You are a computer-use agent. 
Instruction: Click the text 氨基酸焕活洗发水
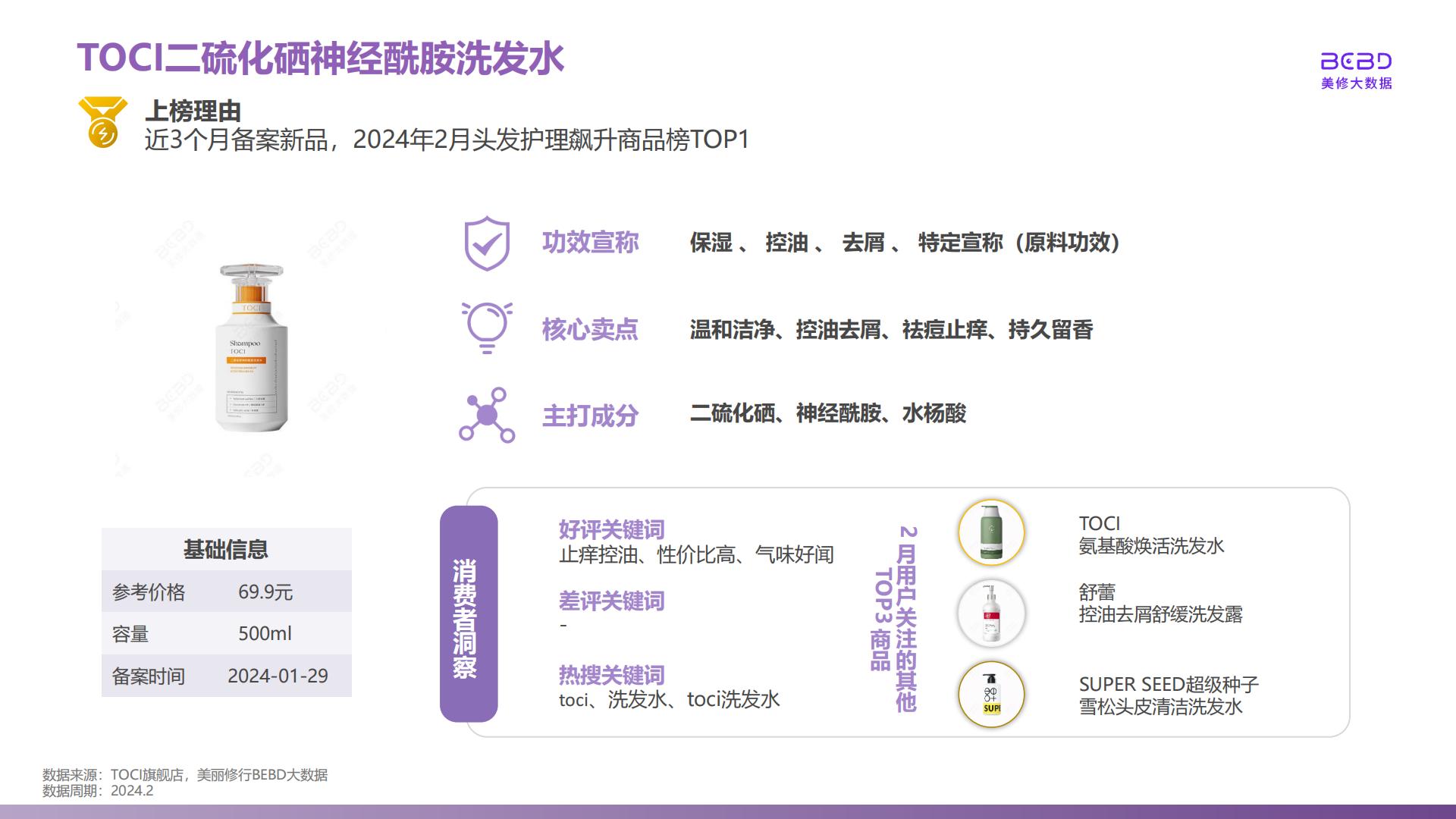[x=1151, y=546]
